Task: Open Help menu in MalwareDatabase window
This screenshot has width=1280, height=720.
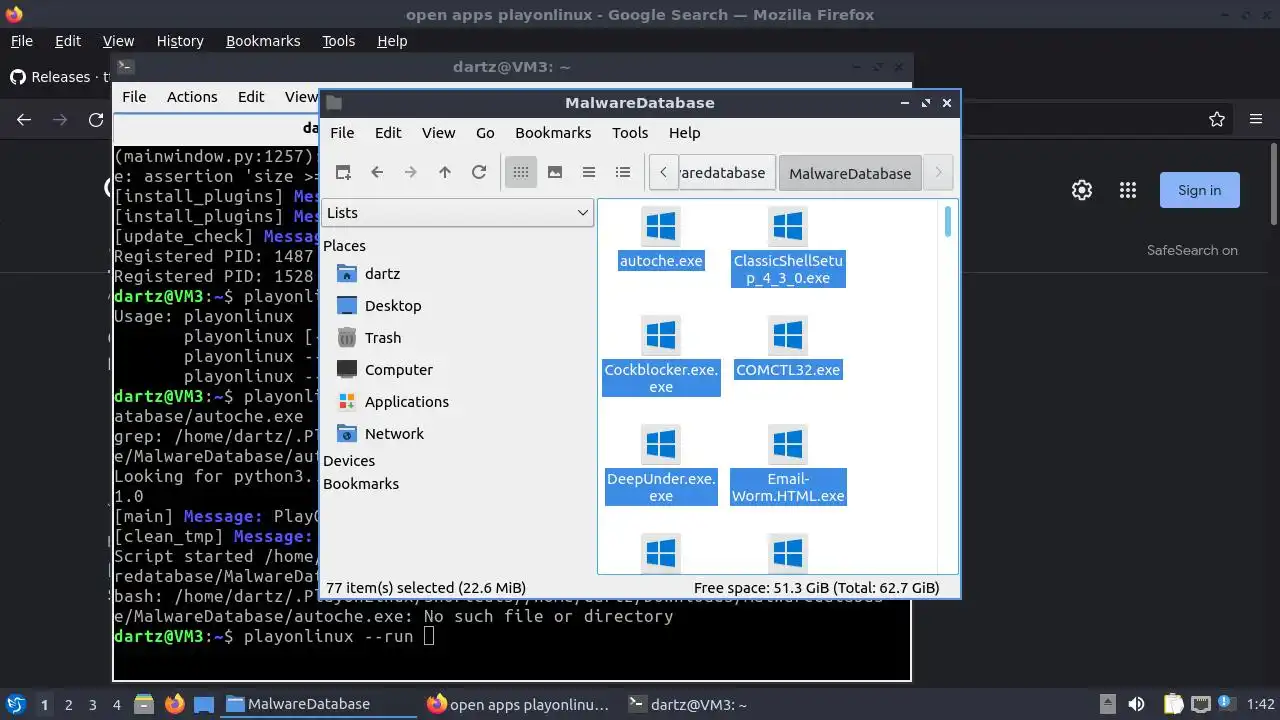Action: pyautogui.click(x=684, y=132)
